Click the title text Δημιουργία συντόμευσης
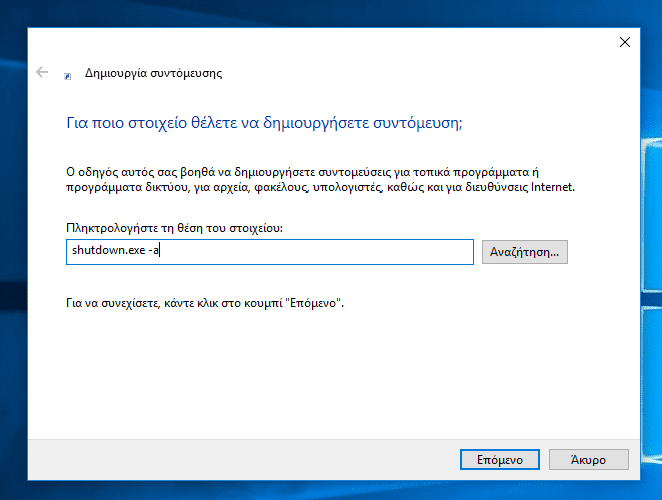662x500 pixels. [x=153, y=73]
